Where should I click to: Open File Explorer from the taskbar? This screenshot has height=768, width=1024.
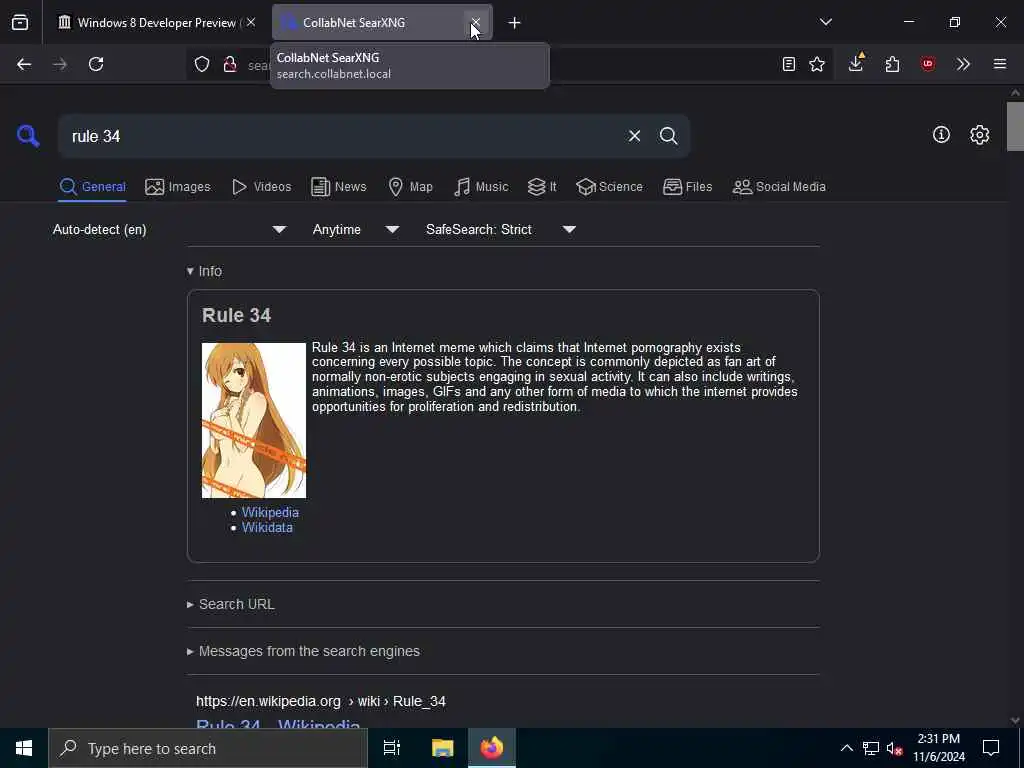tap(442, 748)
